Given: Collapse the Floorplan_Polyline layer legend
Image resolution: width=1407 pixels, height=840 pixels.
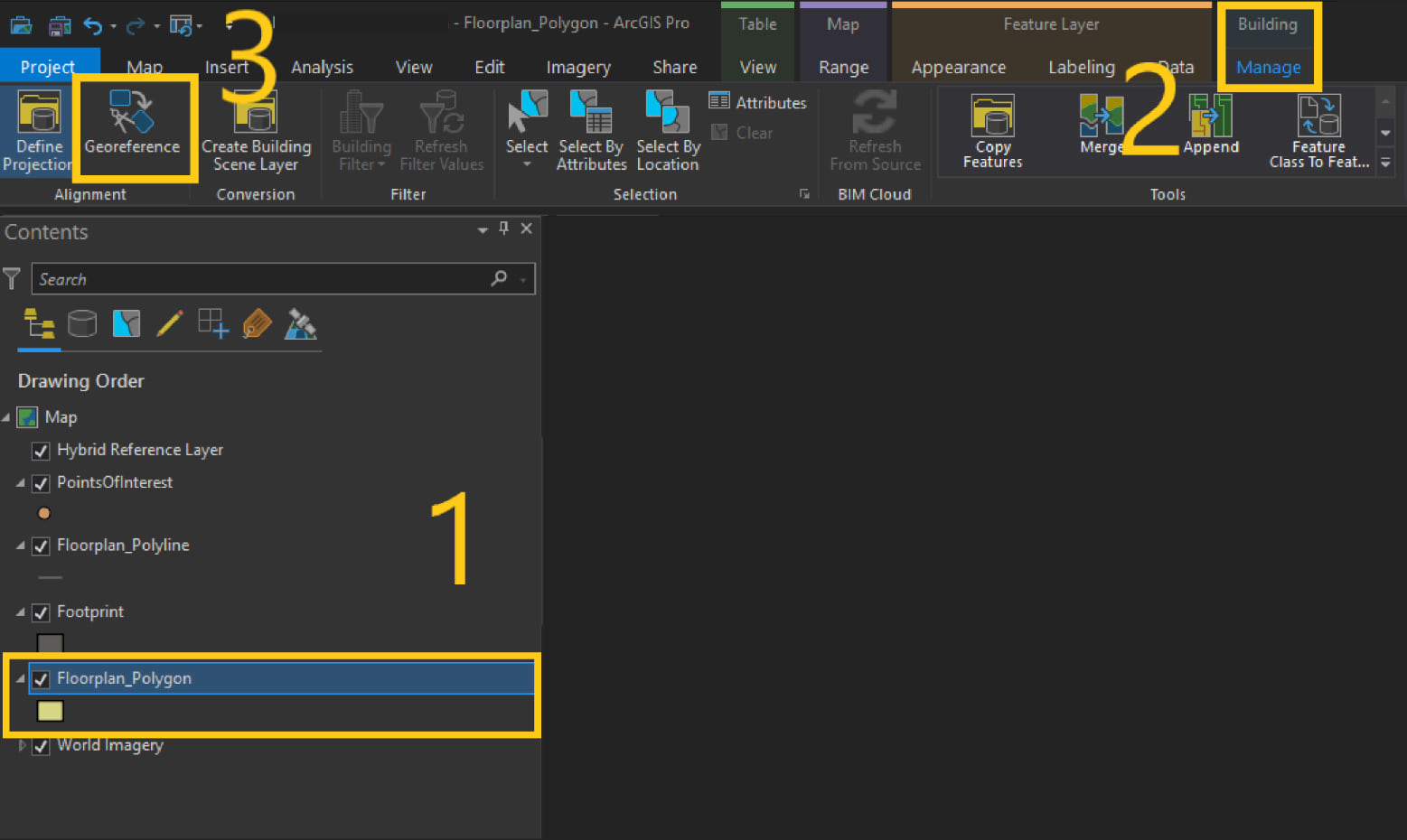Looking at the screenshot, I should pyautogui.click(x=21, y=546).
